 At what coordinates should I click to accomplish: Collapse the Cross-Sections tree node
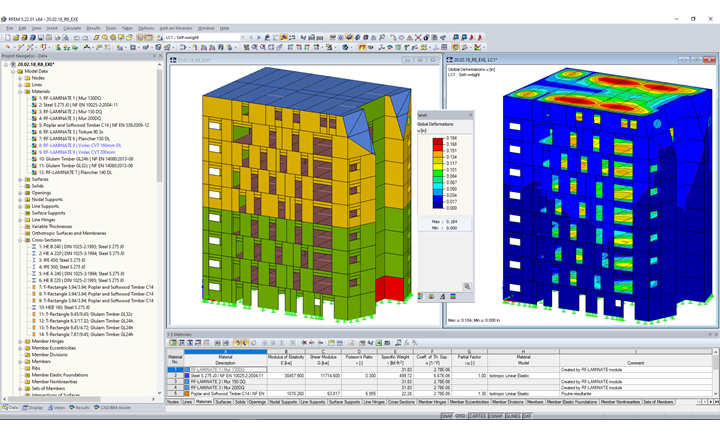[20, 240]
